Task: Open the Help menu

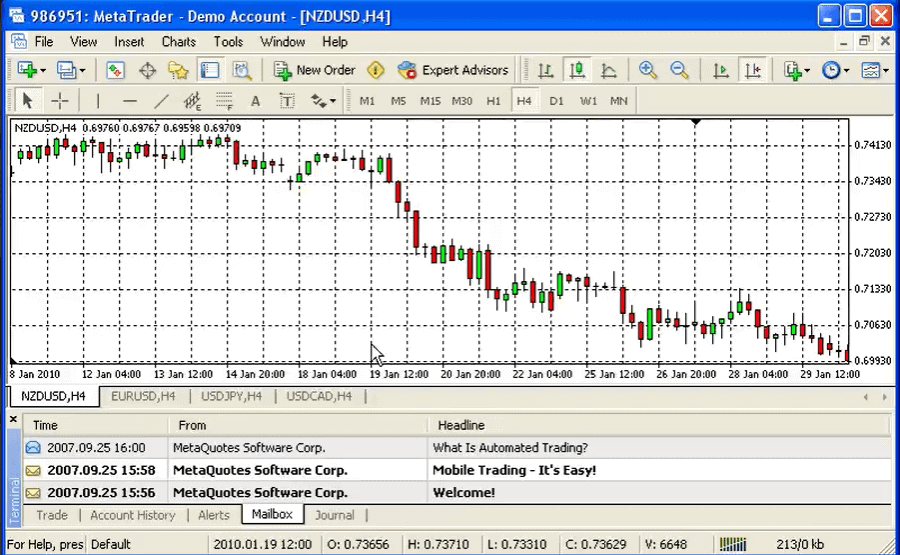Action: (335, 41)
